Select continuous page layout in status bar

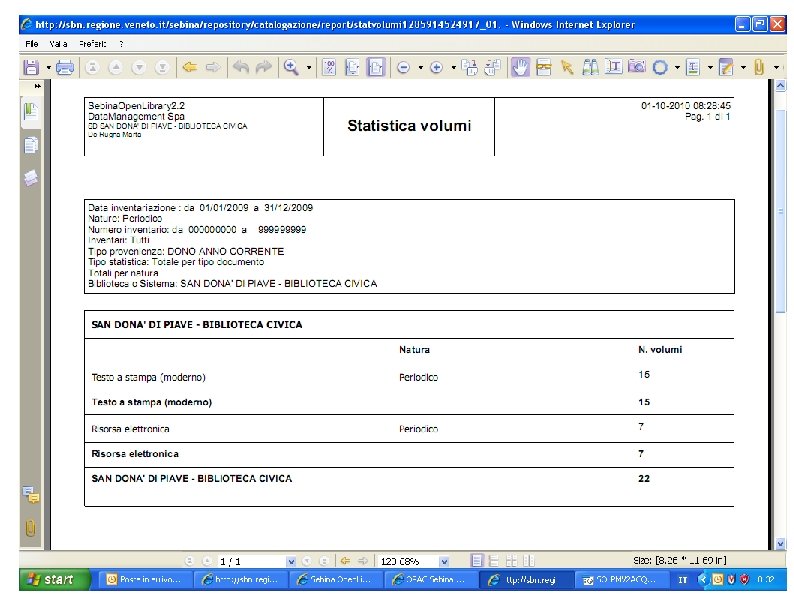494,561
